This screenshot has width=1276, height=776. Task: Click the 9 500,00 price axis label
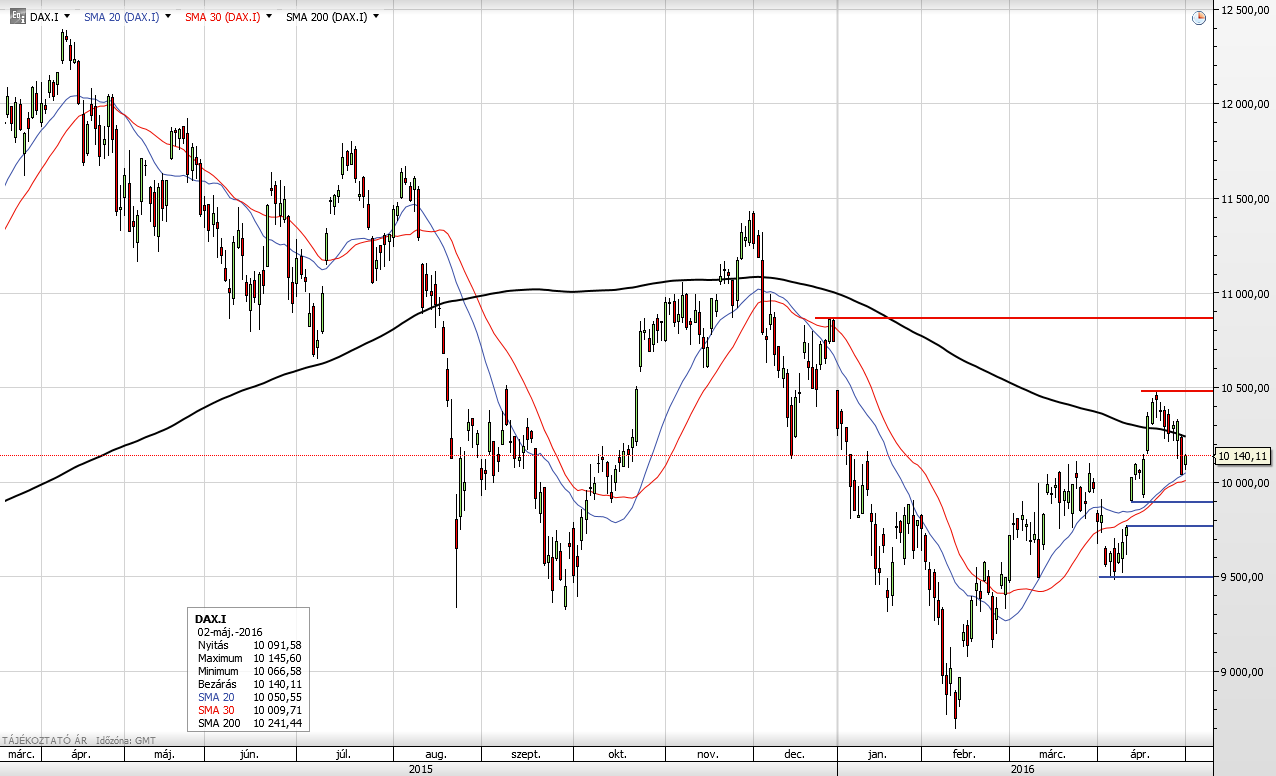coord(1244,578)
